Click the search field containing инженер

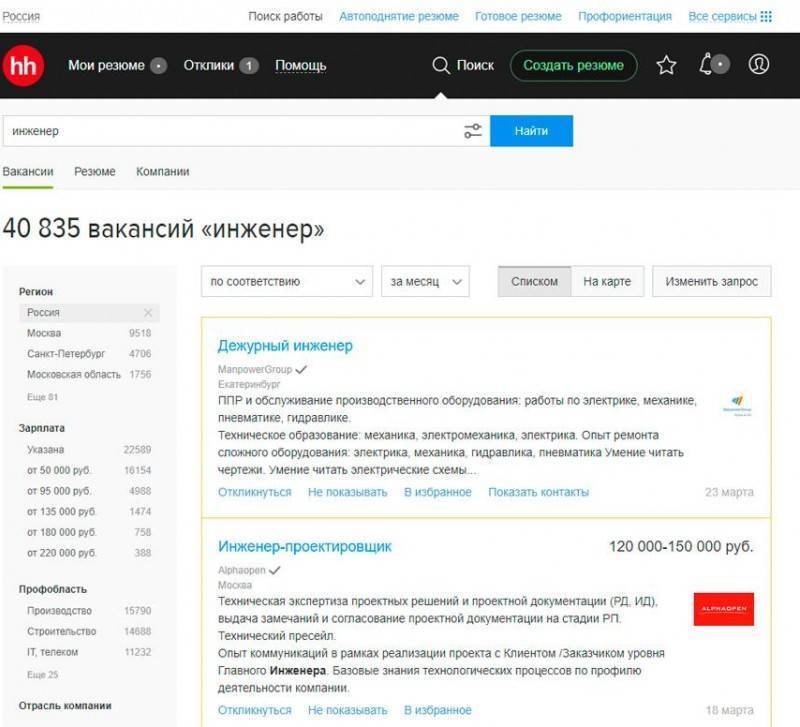point(230,131)
